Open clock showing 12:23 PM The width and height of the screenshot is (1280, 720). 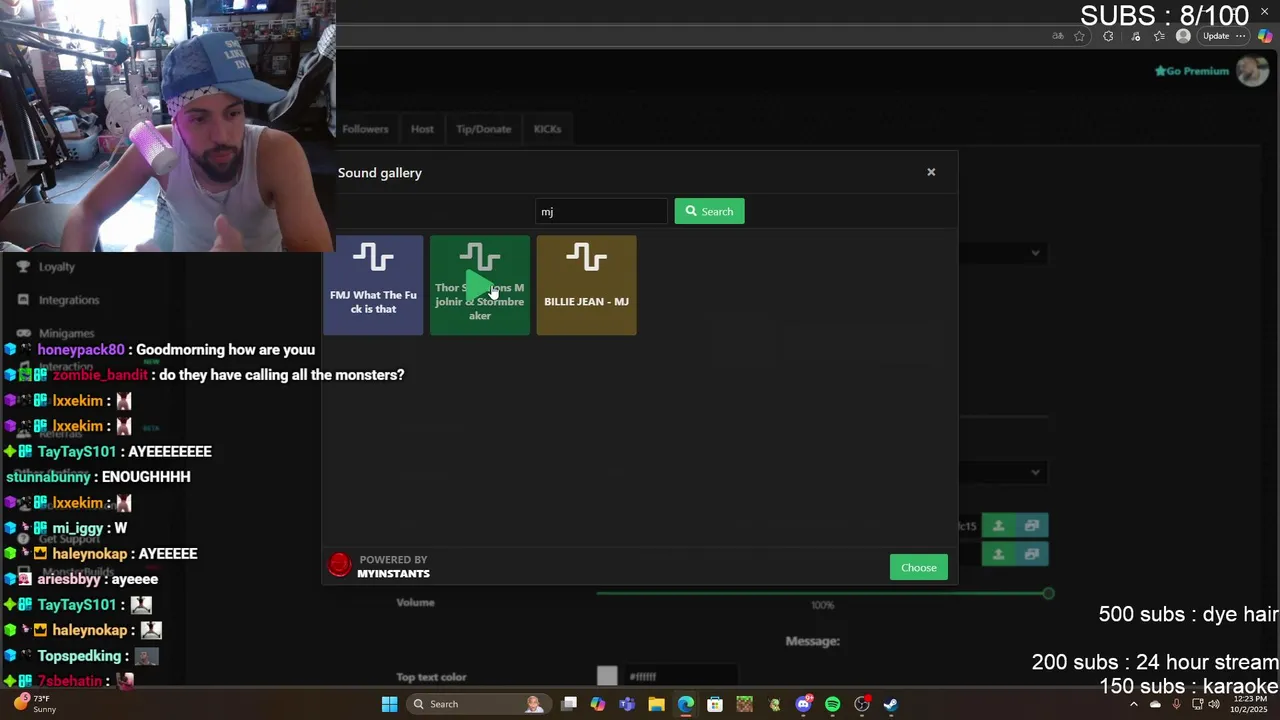(x=1250, y=704)
